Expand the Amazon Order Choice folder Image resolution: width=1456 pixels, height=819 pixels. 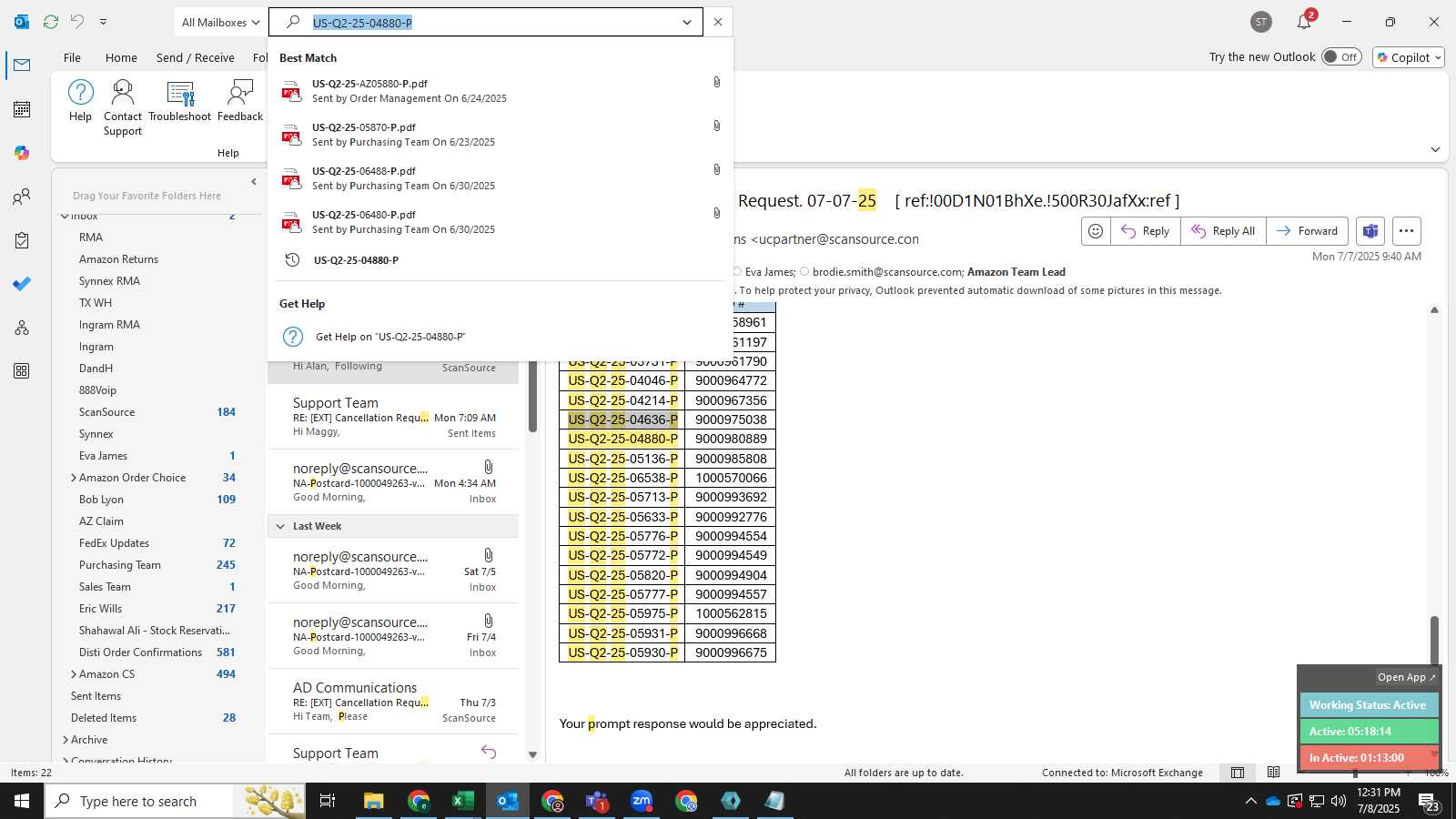74,478
